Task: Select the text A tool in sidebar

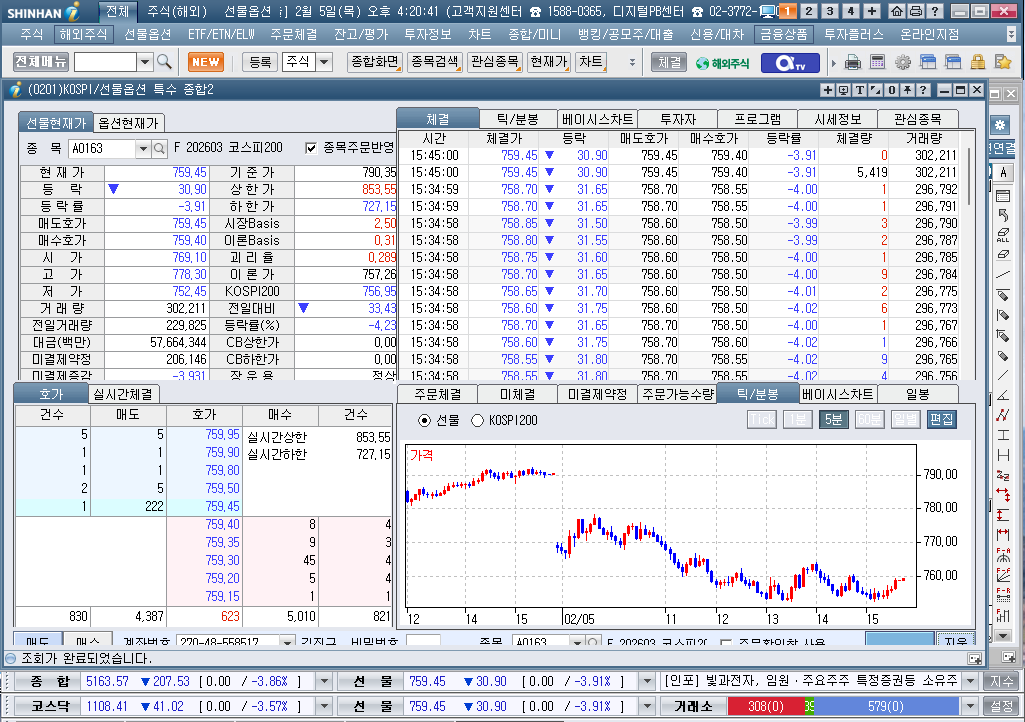Action: 1003,172
